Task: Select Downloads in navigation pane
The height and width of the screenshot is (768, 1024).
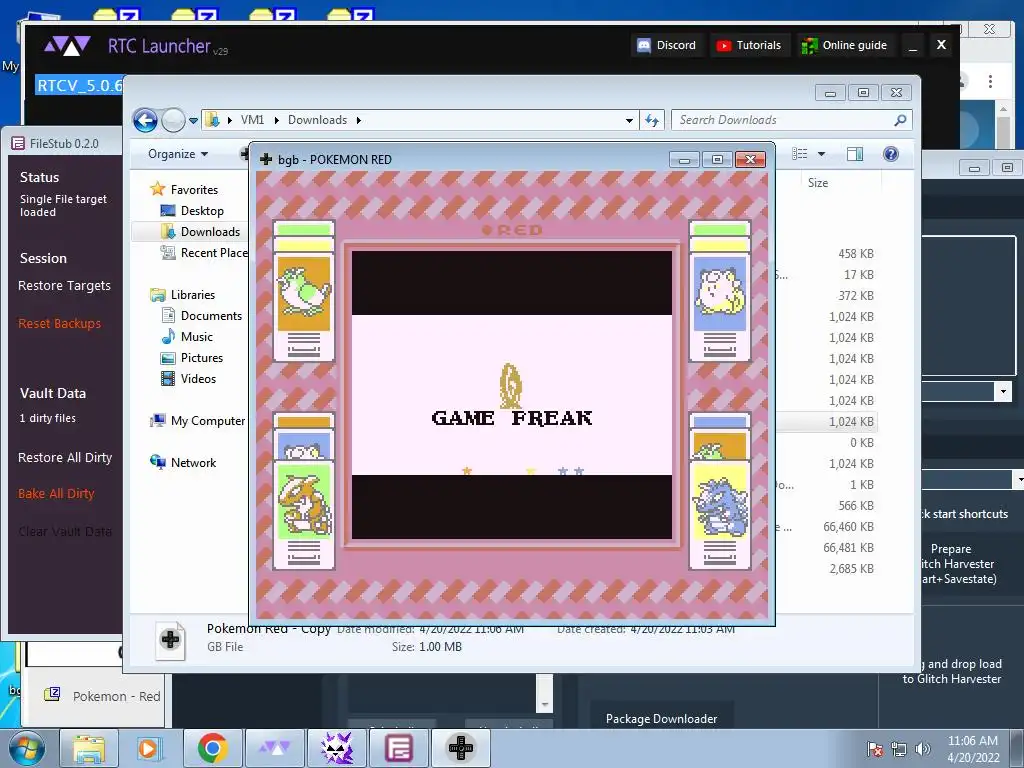Action: click(x=200, y=232)
